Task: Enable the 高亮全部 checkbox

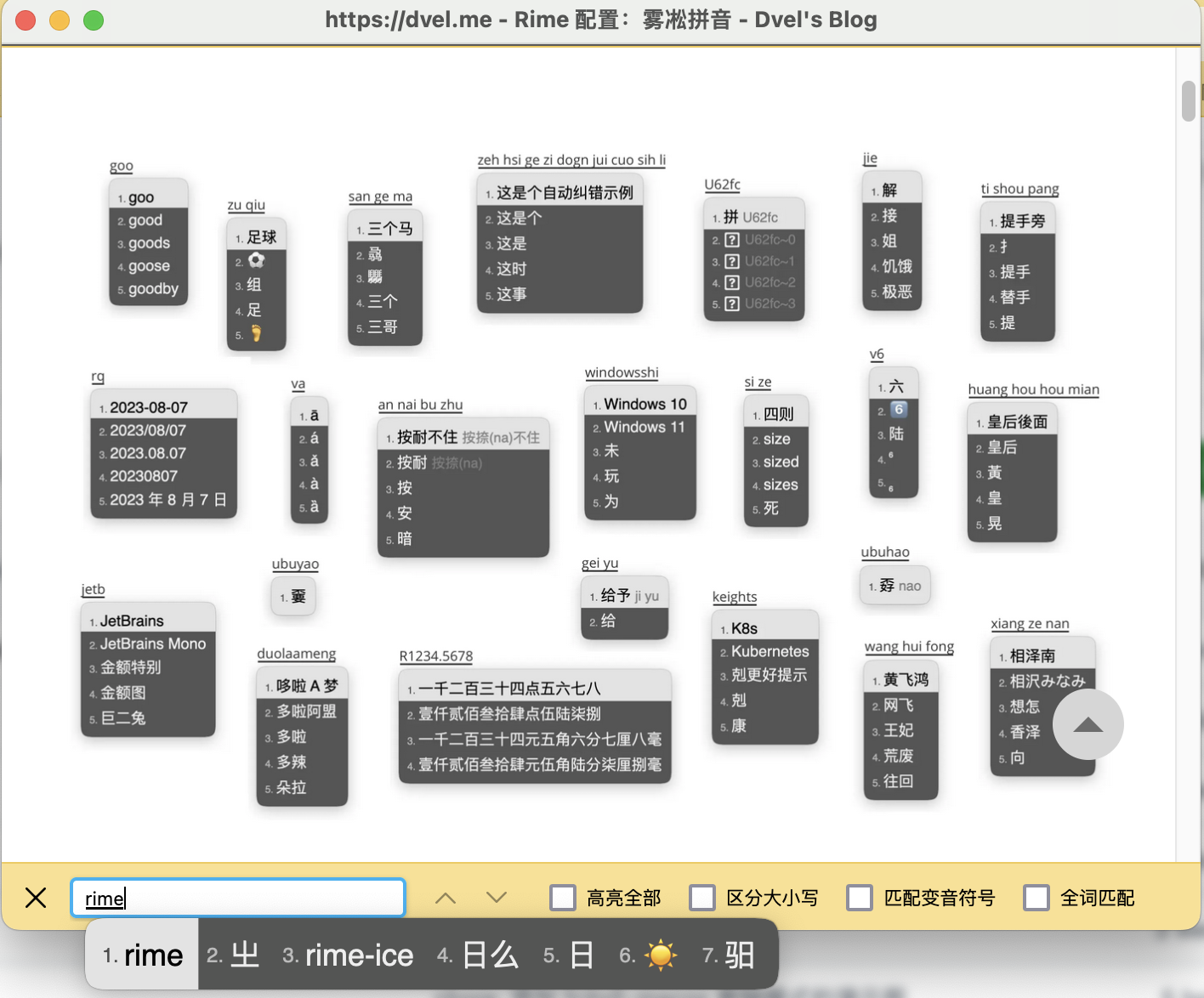Action: click(x=563, y=898)
